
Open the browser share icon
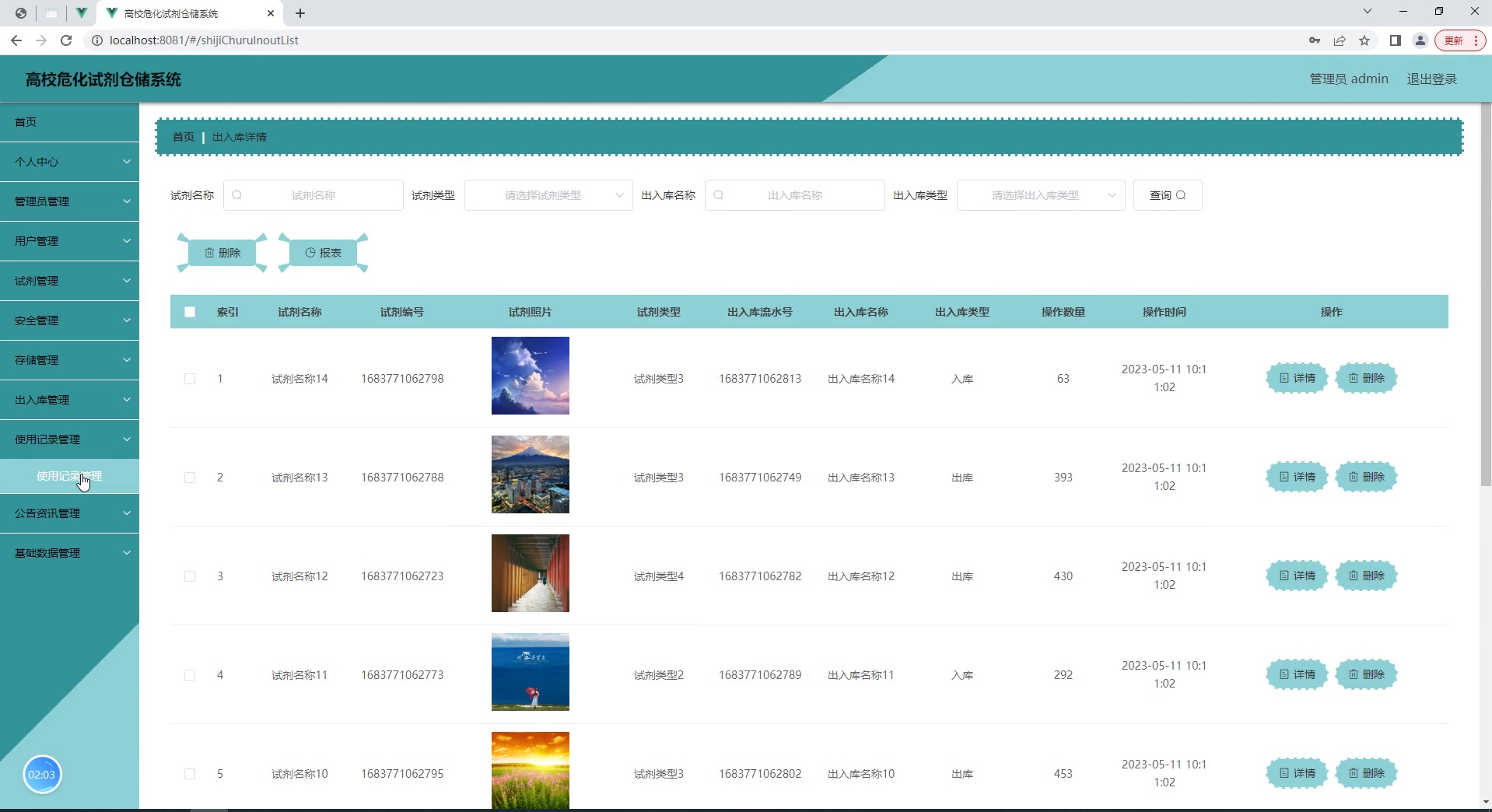(x=1340, y=40)
